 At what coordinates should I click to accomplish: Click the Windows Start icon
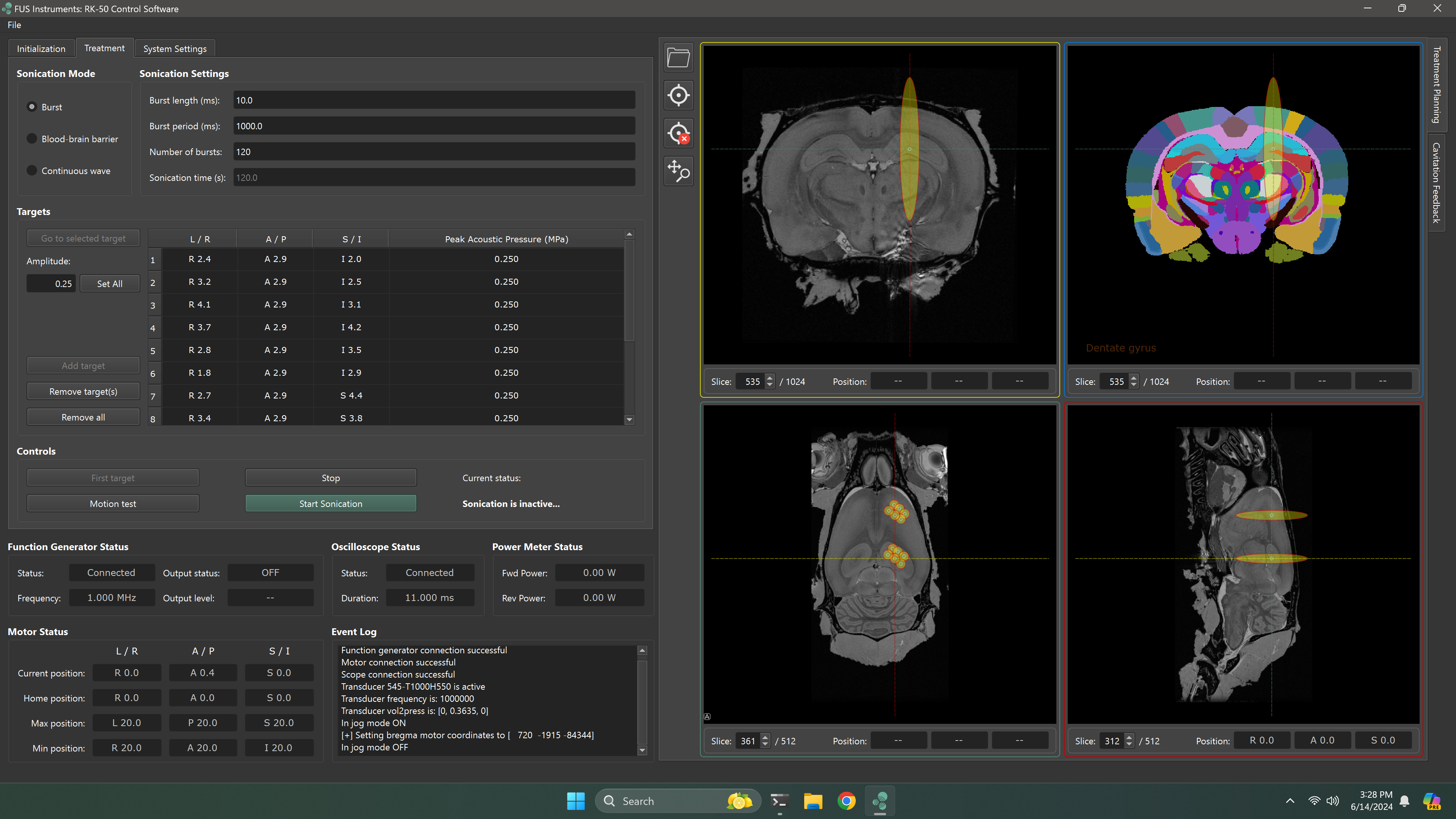pyautogui.click(x=576, y=801)
